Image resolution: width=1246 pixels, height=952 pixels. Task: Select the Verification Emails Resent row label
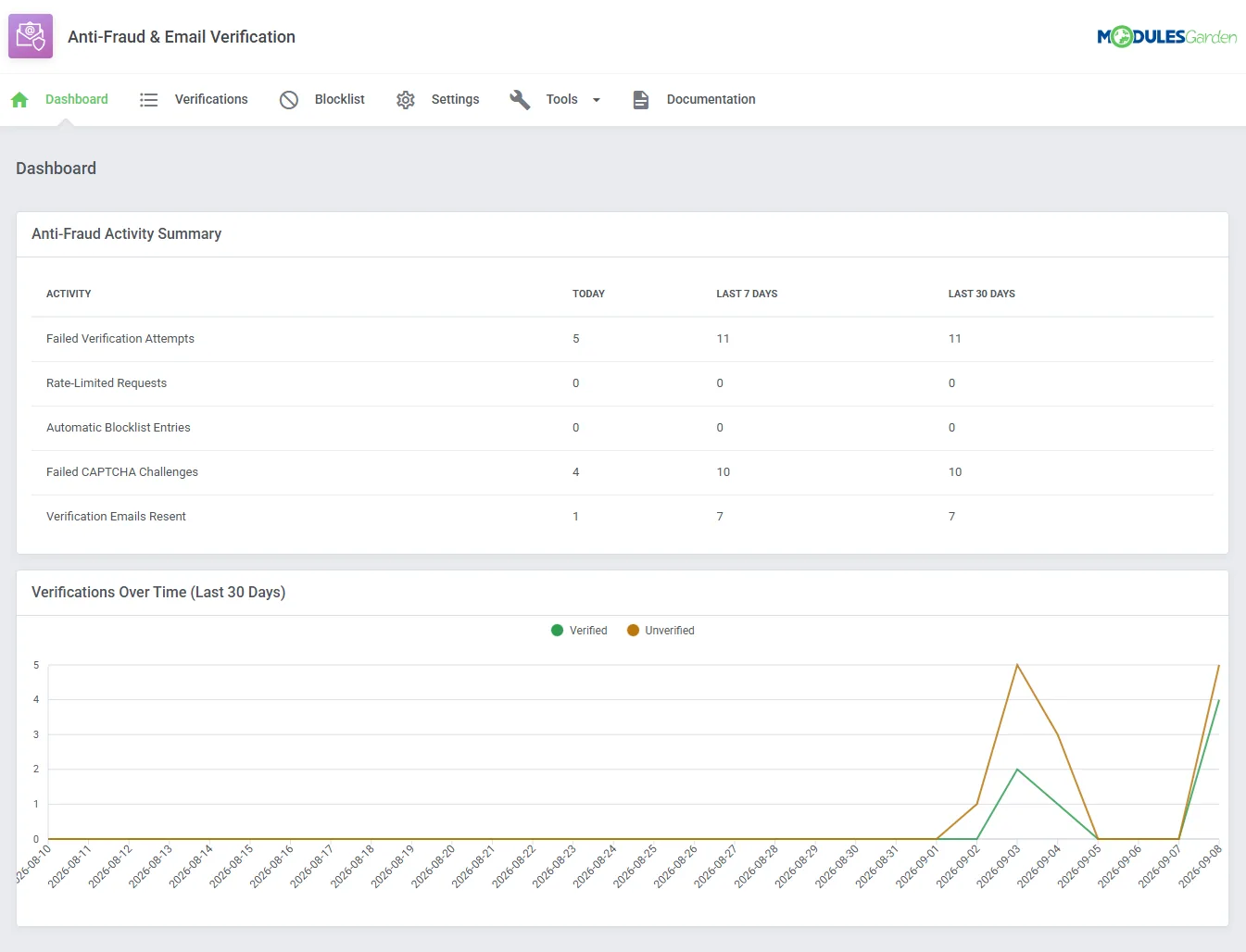pyautogui.click(x=116, y=517)
